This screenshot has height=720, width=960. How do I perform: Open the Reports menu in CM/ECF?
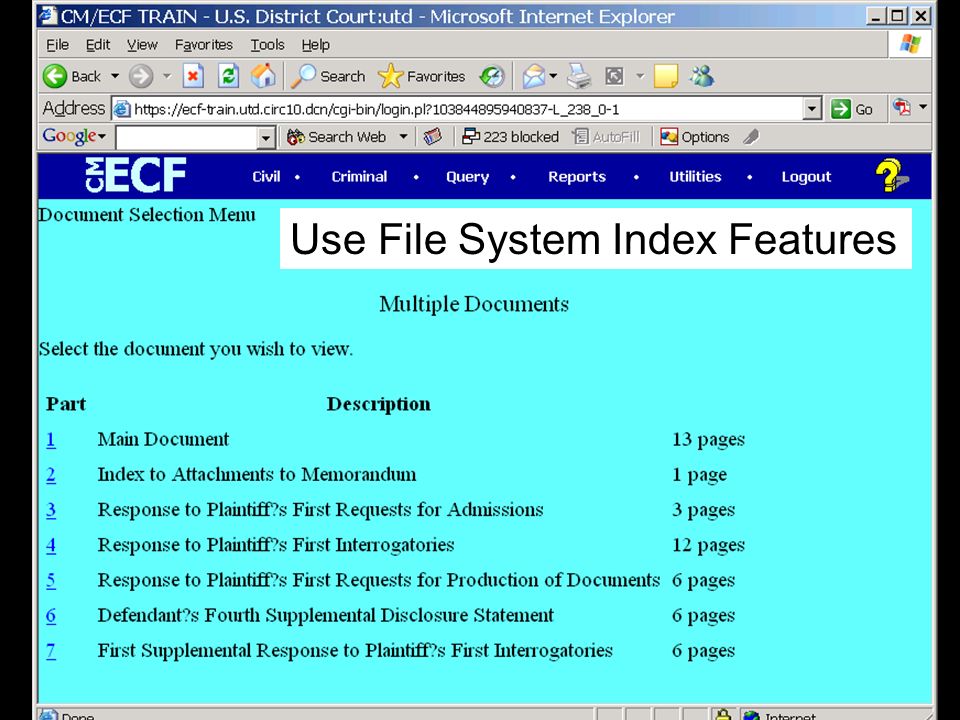coord(577,176)
